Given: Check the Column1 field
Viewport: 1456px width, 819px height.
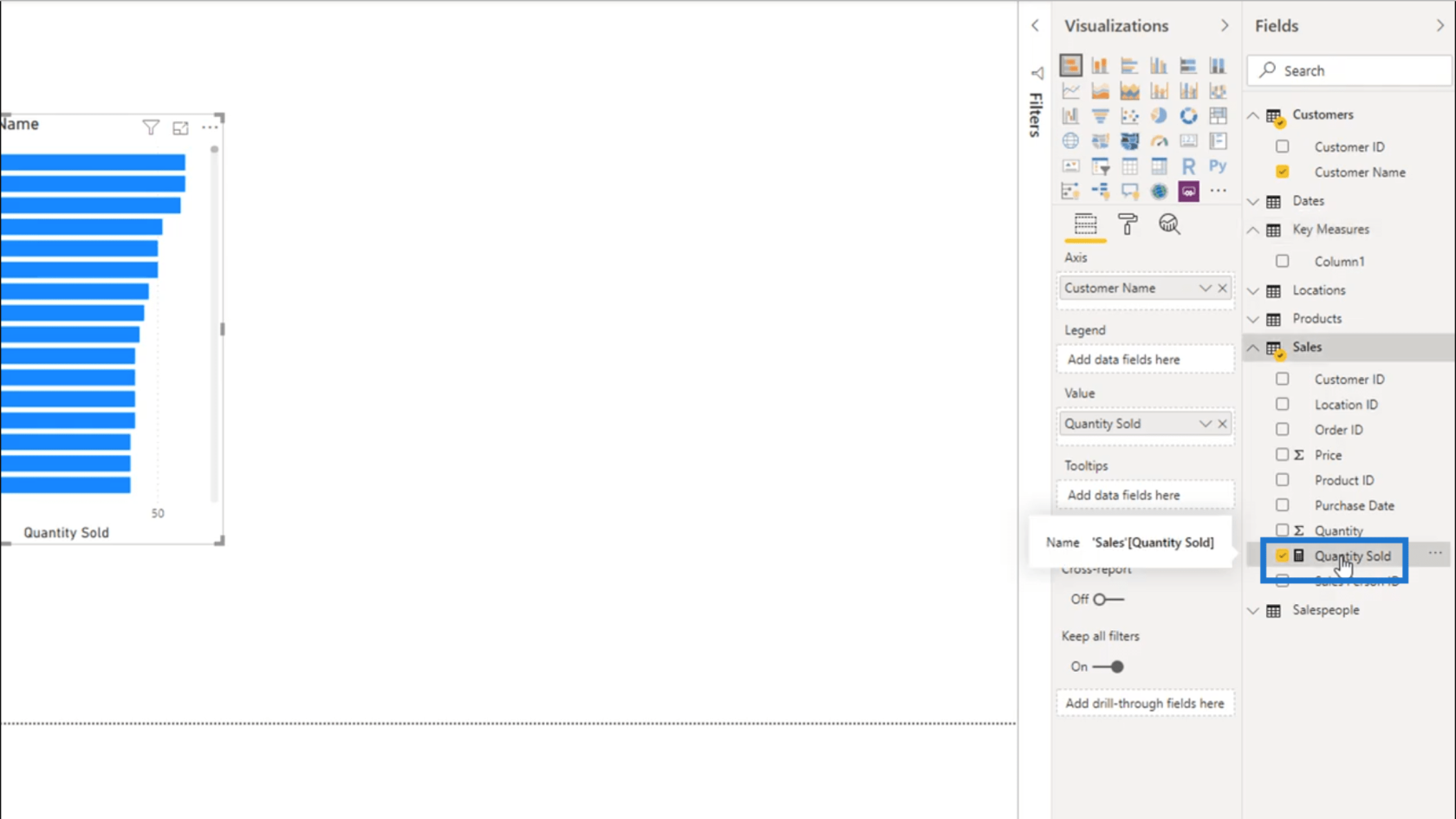Looking at the screenshot, I should click(1282, 261).
